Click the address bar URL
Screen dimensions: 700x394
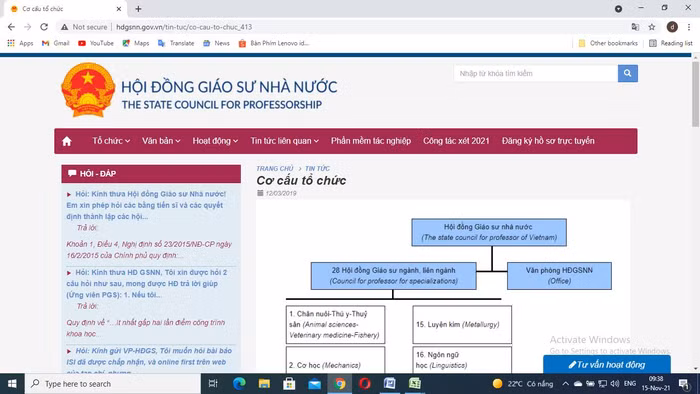click(x=184, y=27)
